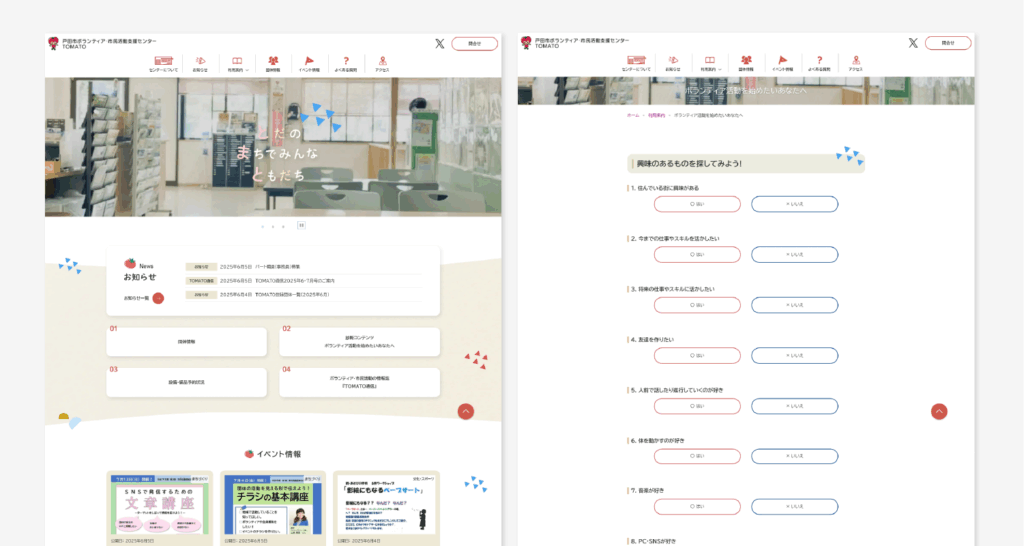Open card 03 設備・備品予約状況

click(x=187, y=382)
